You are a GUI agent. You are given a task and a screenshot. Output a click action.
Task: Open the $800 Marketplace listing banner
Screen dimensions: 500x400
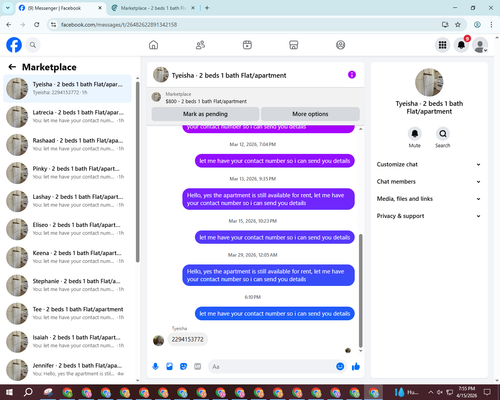click(x=256, y=98)
